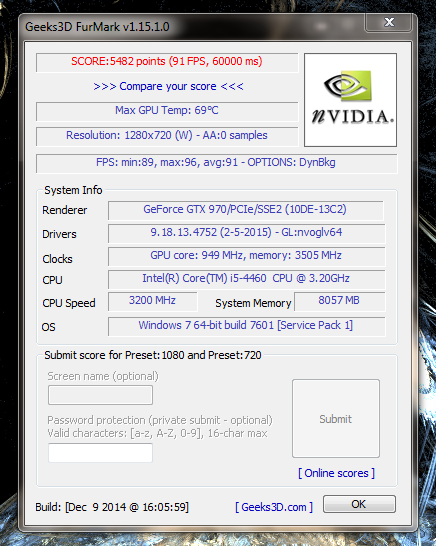
Task: Click the Screen name (optional) label
Action: point(103,376)
